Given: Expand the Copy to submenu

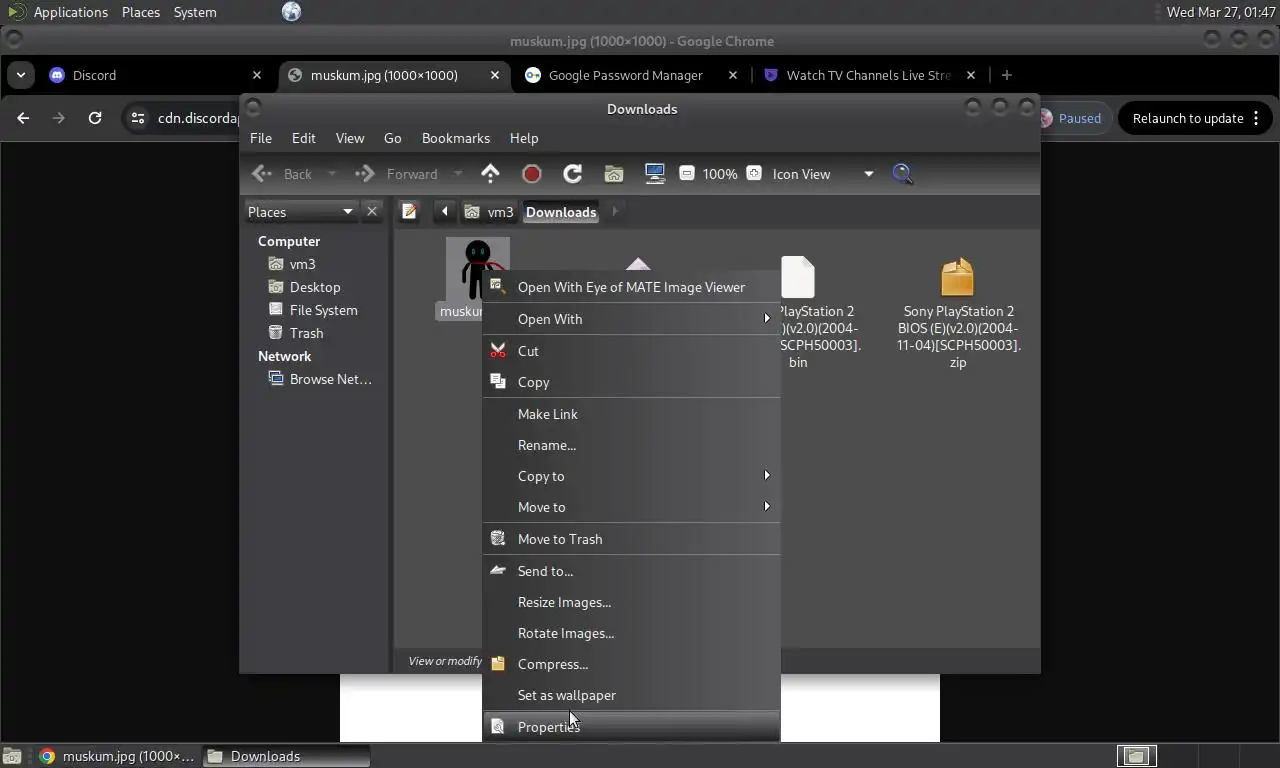Looking at the screenshot, I should tap(631, 476).
